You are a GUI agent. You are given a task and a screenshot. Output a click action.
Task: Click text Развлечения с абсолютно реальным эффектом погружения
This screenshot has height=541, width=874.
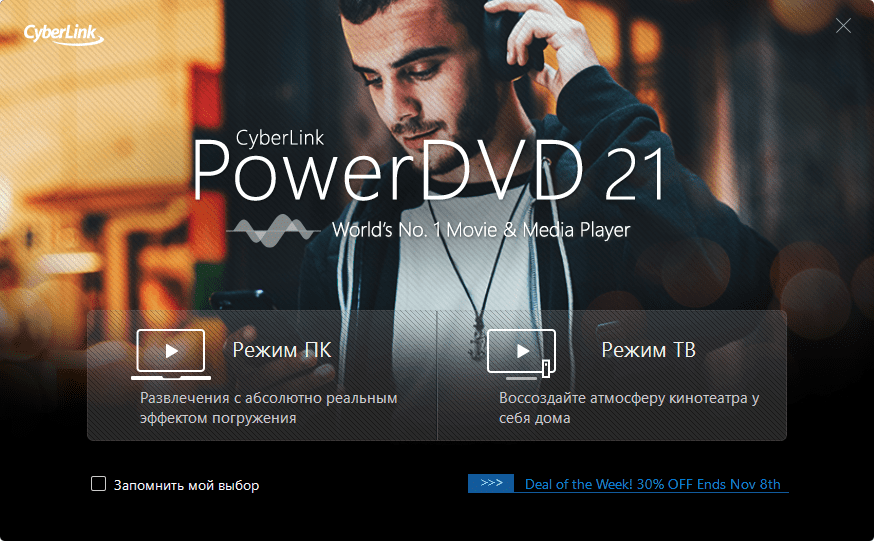pos(269,408)
